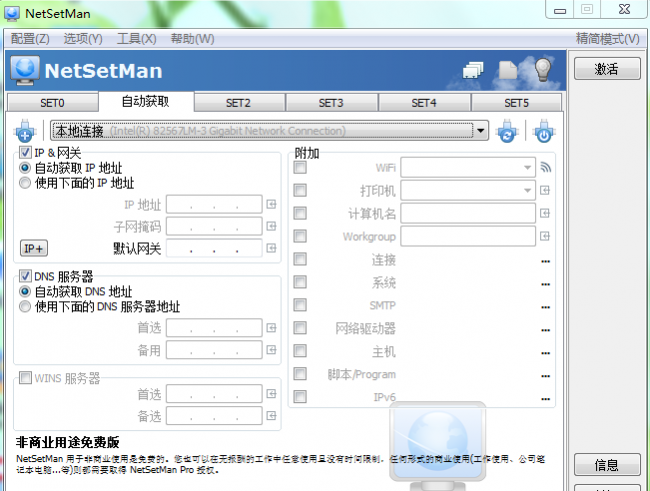The height and width of the screenshot is (491, 650).
Task: Enable the WINS 服务器 checkbox
Action: coord(25,378)
